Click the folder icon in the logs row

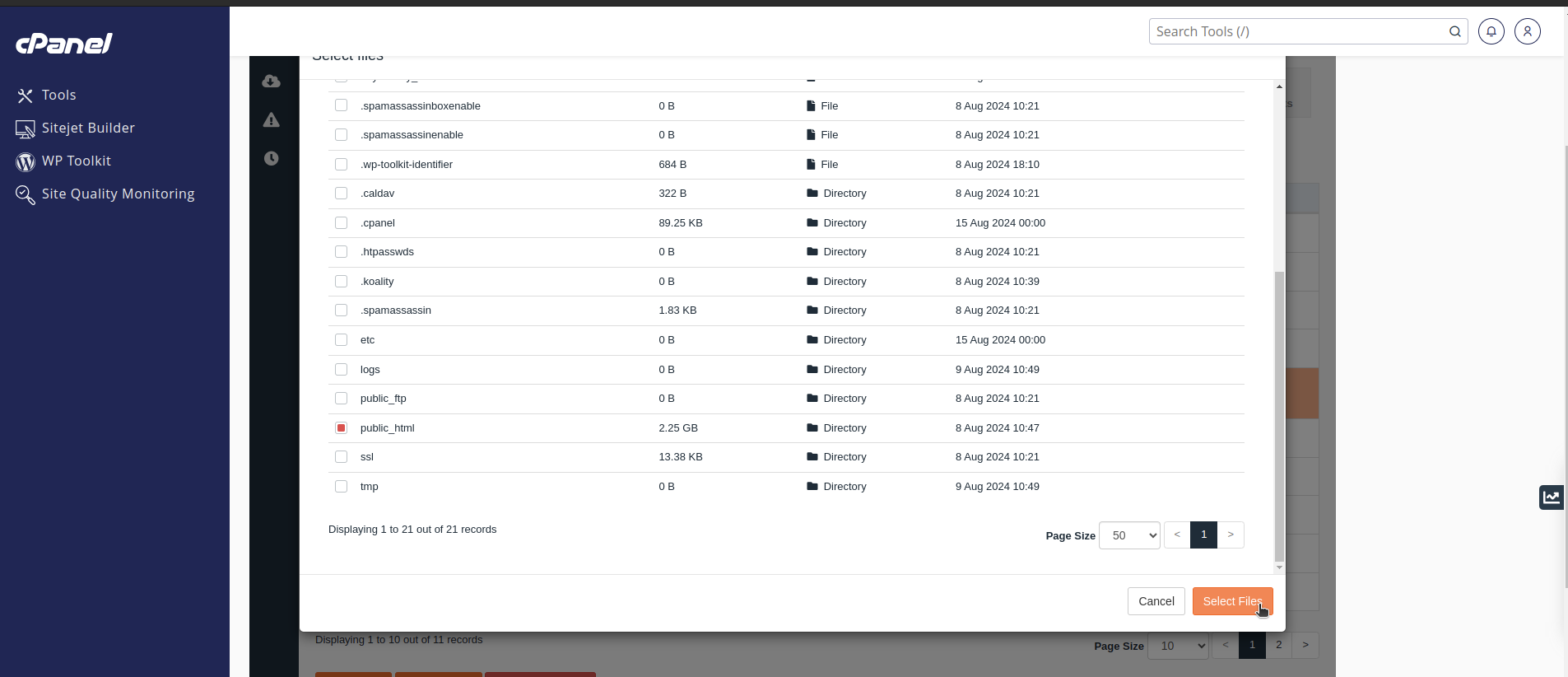[x=812, y=369]
